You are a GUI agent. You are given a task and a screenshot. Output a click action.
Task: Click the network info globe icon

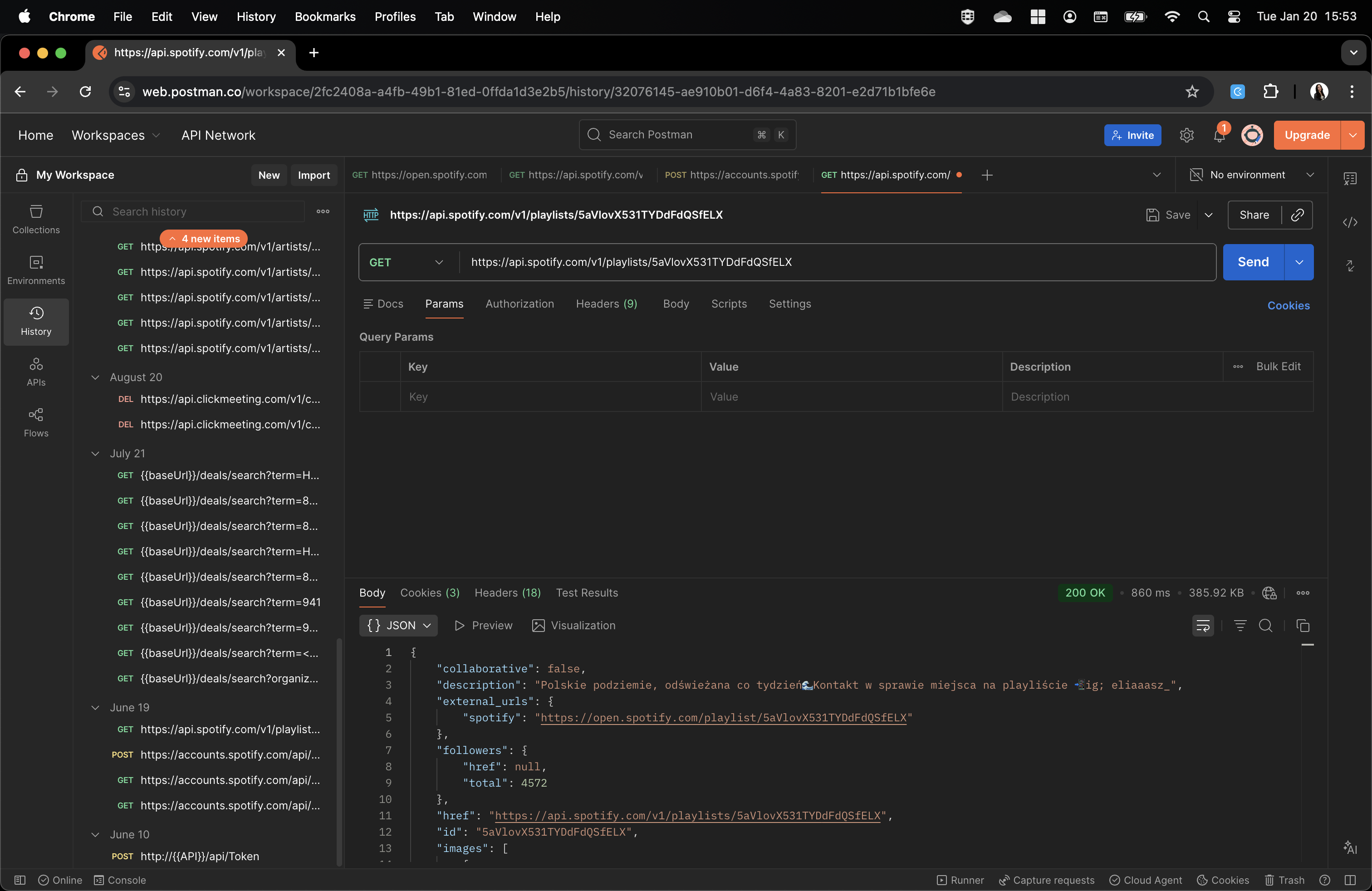click(1269, 592)
